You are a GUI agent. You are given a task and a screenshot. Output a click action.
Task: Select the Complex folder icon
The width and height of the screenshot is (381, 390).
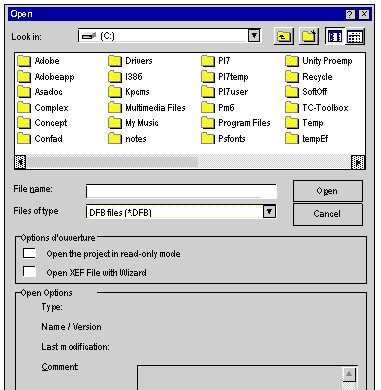(24, 108)
